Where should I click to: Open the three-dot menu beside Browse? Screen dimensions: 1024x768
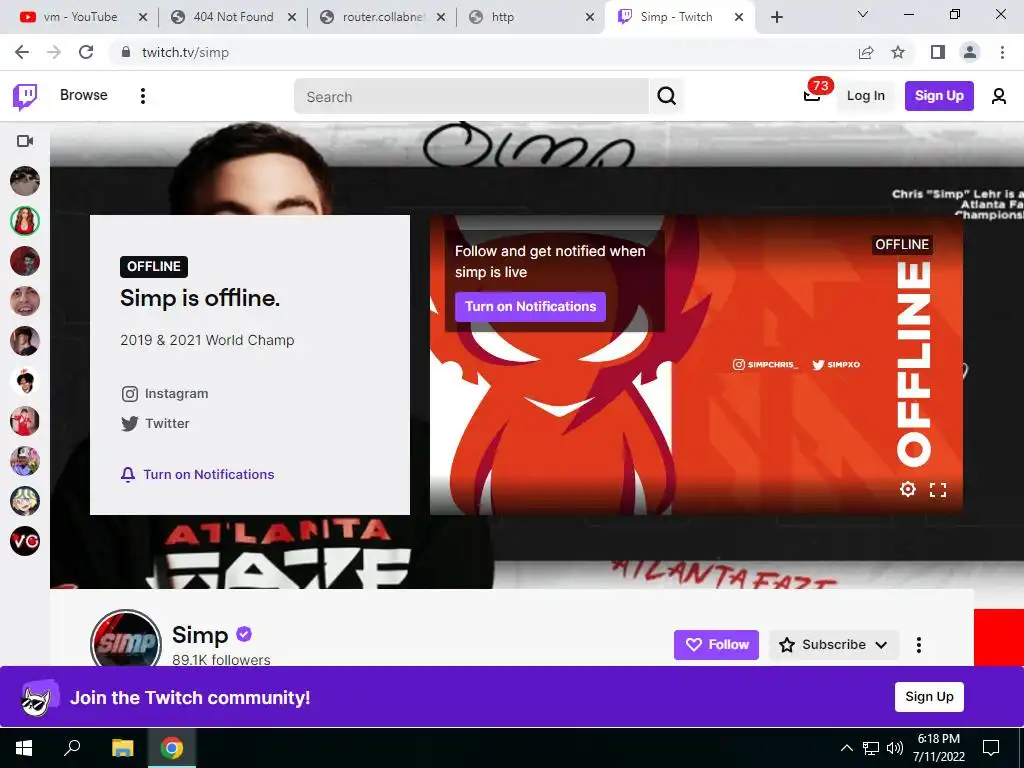(x=142, y=96)
